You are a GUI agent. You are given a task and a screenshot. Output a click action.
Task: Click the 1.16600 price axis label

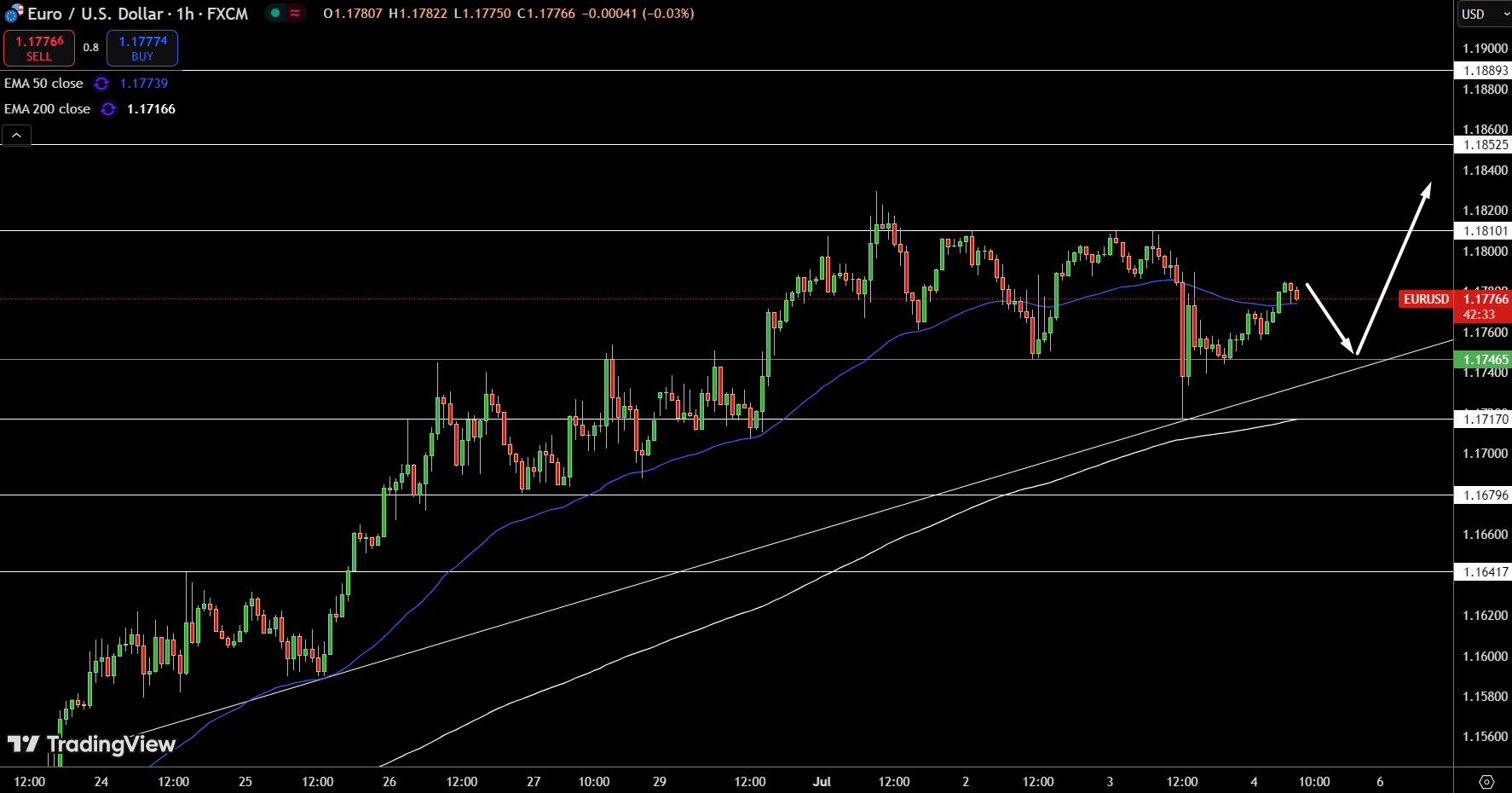coord(1485,535)
